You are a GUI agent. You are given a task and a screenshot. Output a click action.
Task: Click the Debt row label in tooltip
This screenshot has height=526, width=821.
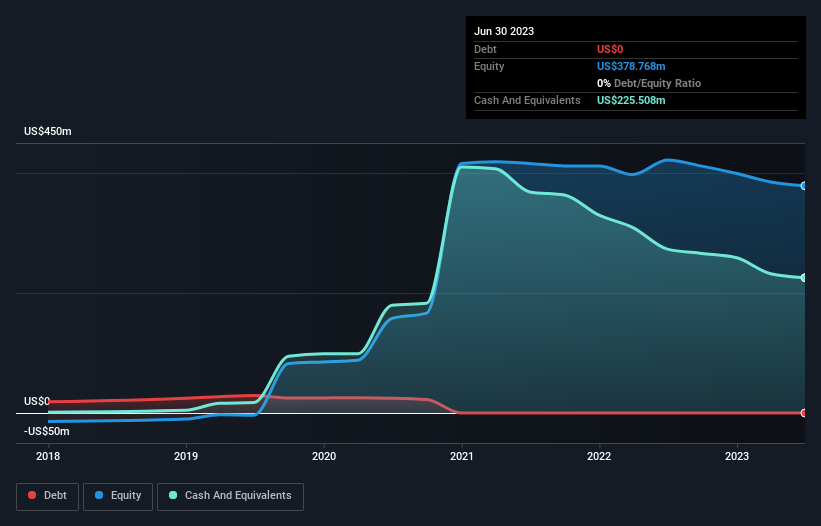(485, 49)
